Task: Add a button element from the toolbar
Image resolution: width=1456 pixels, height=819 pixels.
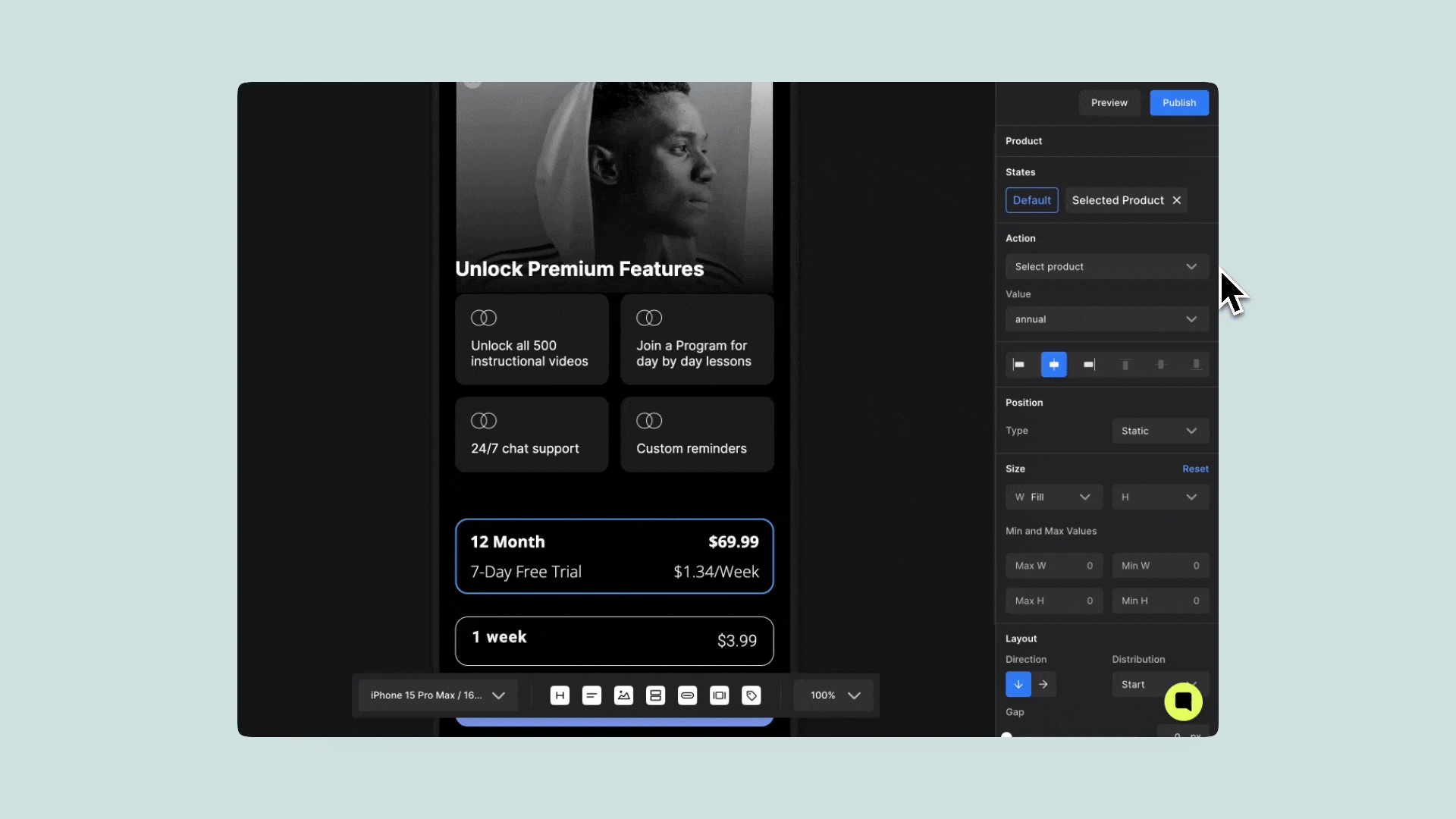Action: [x=687, y=695]
